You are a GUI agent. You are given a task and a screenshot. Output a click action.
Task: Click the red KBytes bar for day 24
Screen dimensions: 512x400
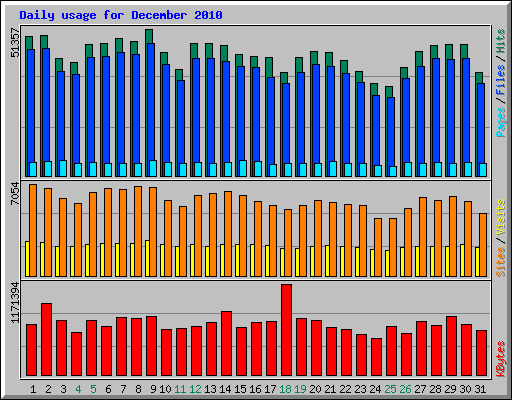click(376, 357)
